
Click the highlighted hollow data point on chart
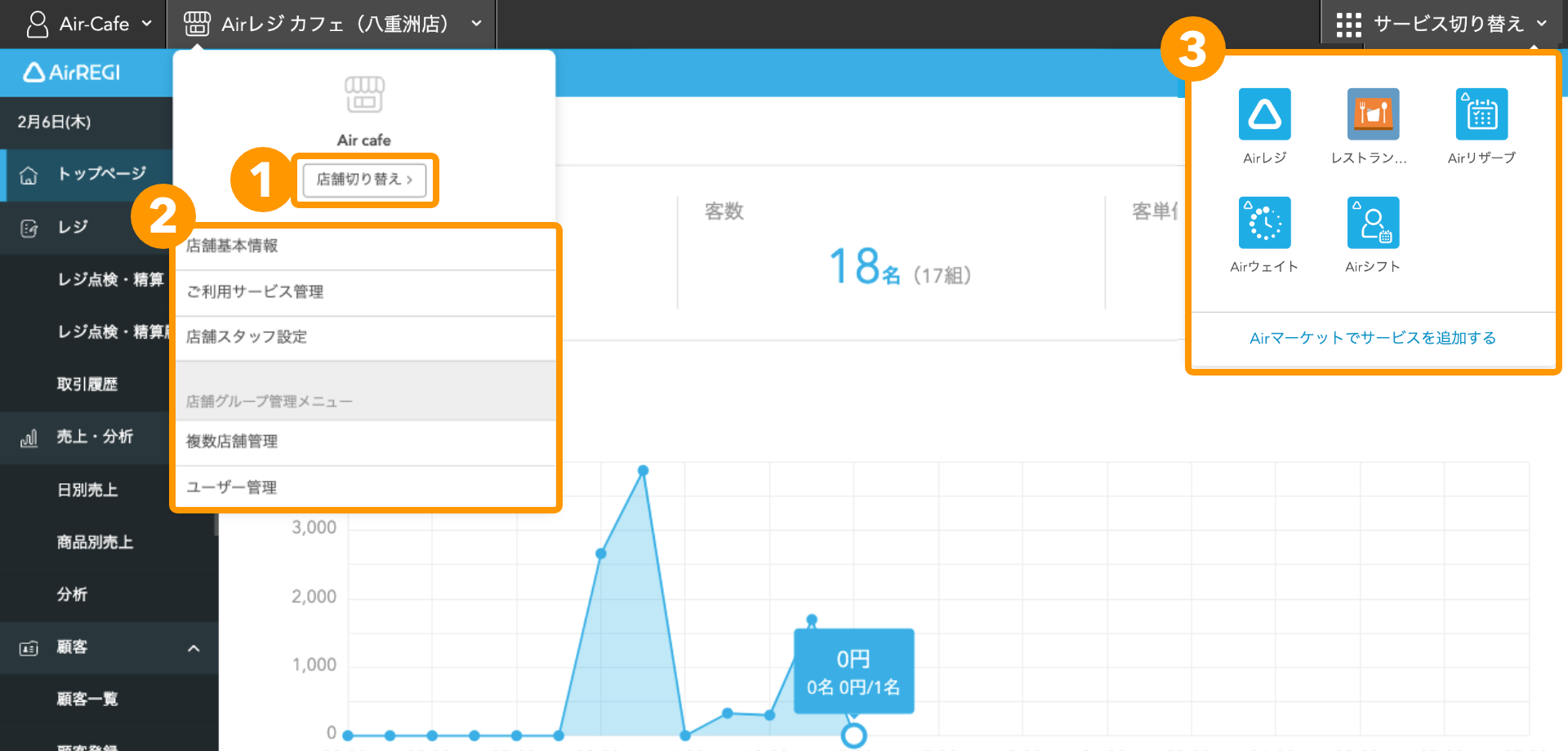[x=853, y=735]
